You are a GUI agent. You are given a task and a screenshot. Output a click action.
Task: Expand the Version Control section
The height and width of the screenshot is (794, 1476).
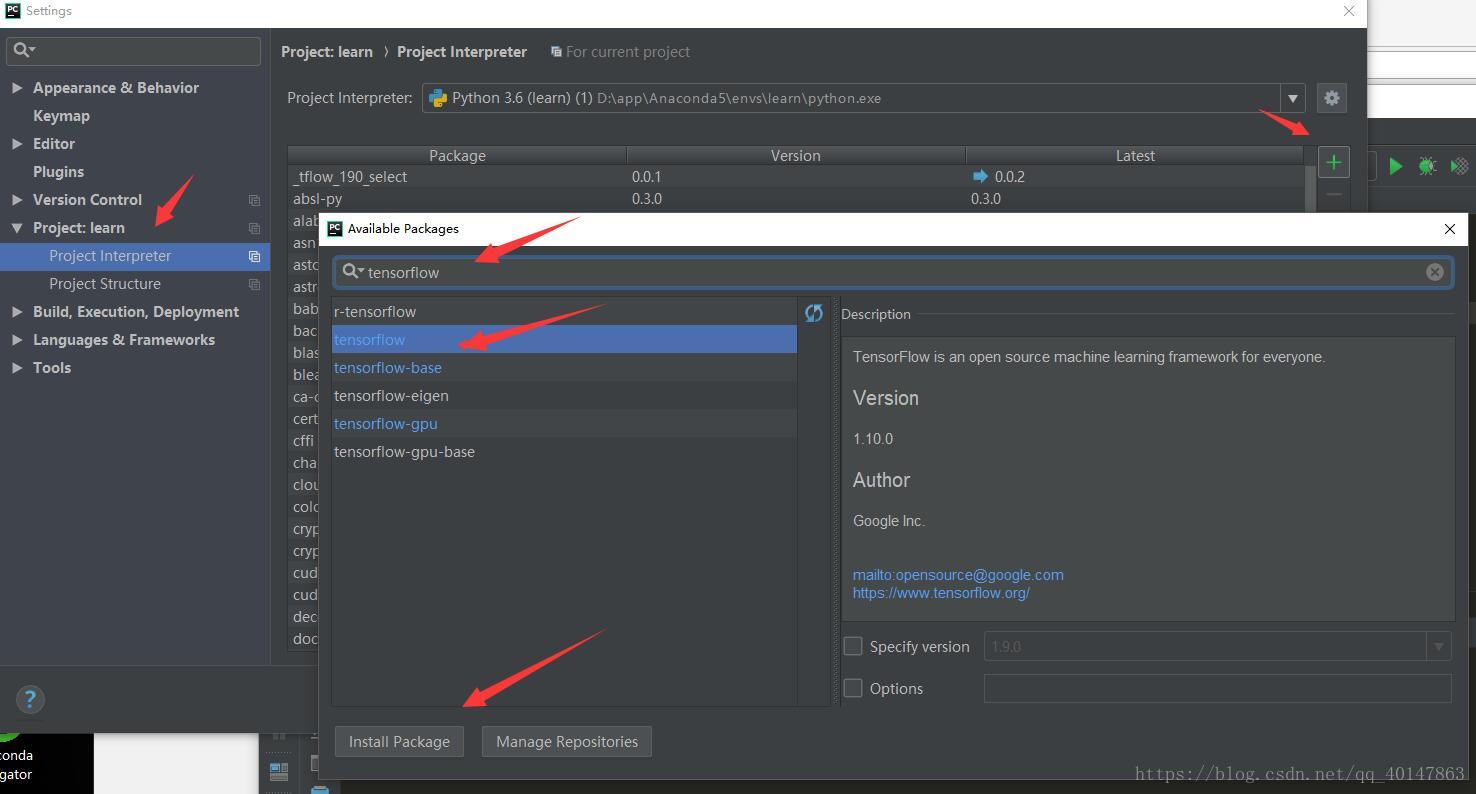(x=17, y=200)
